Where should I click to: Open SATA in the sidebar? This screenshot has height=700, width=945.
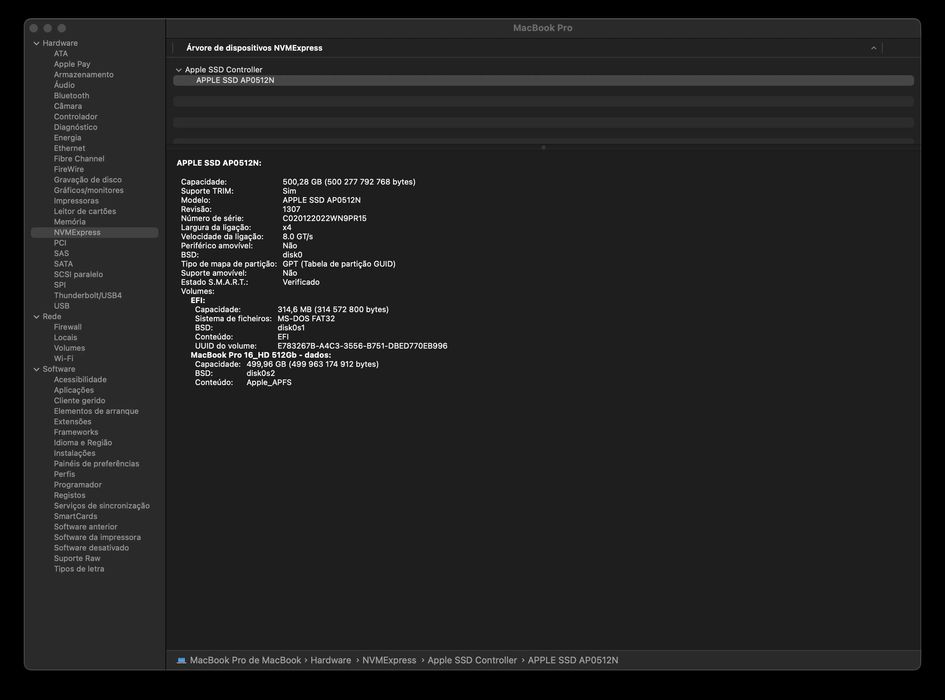click(63, 264)
